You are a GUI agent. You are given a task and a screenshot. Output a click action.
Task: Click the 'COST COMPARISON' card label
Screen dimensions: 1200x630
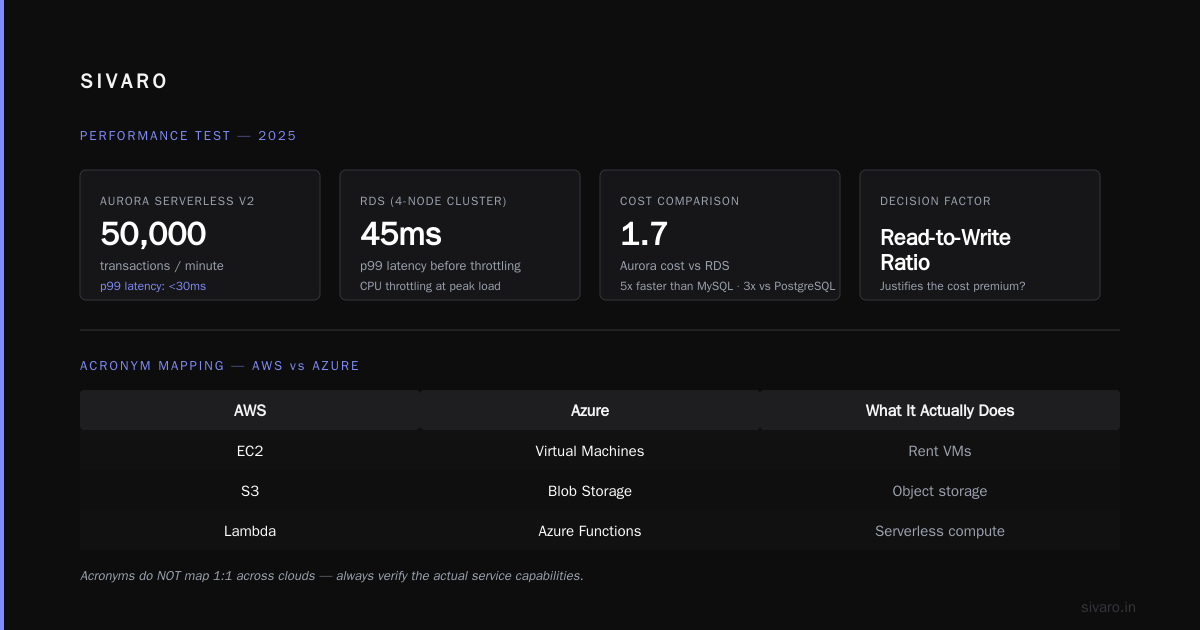pos(680,201)
